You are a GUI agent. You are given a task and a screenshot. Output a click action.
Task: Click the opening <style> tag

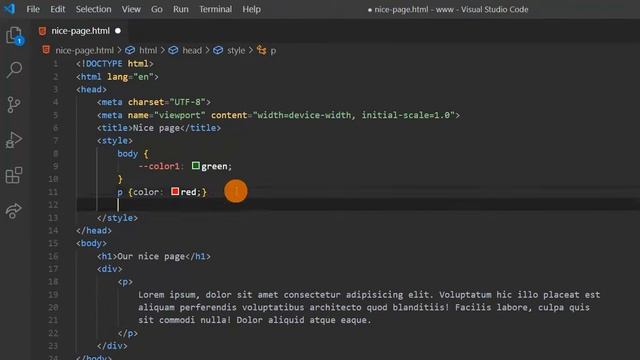click(115, 141)
